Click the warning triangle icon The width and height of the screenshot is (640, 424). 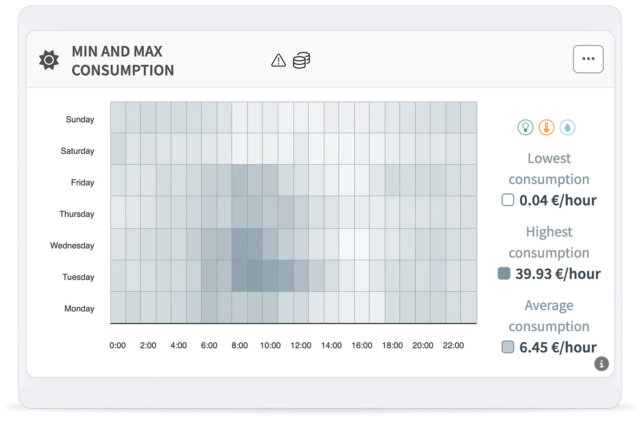278,61
